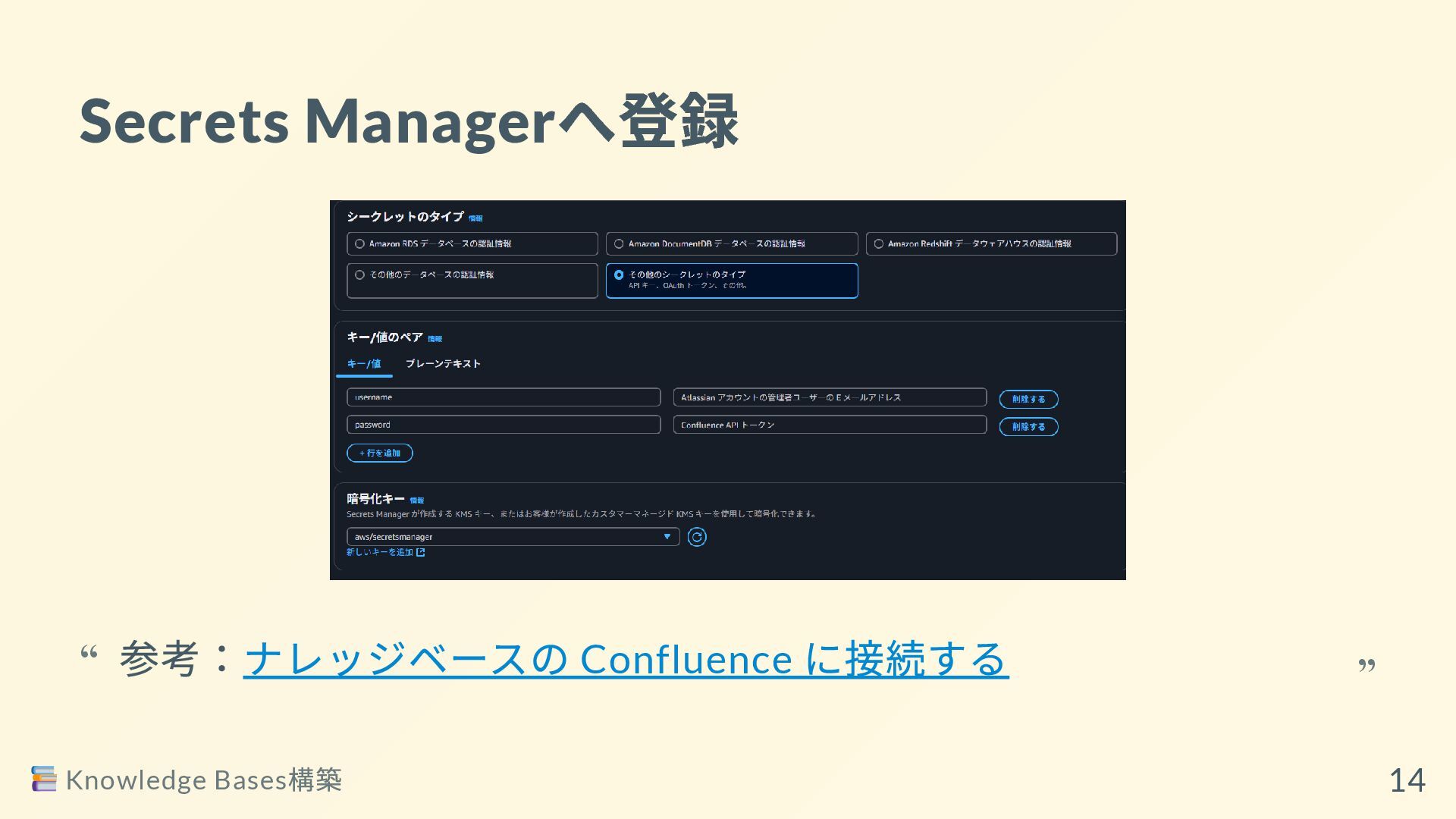
Task: Select Amazon DocumentDB credentials radio option
Action: (619, 244)
